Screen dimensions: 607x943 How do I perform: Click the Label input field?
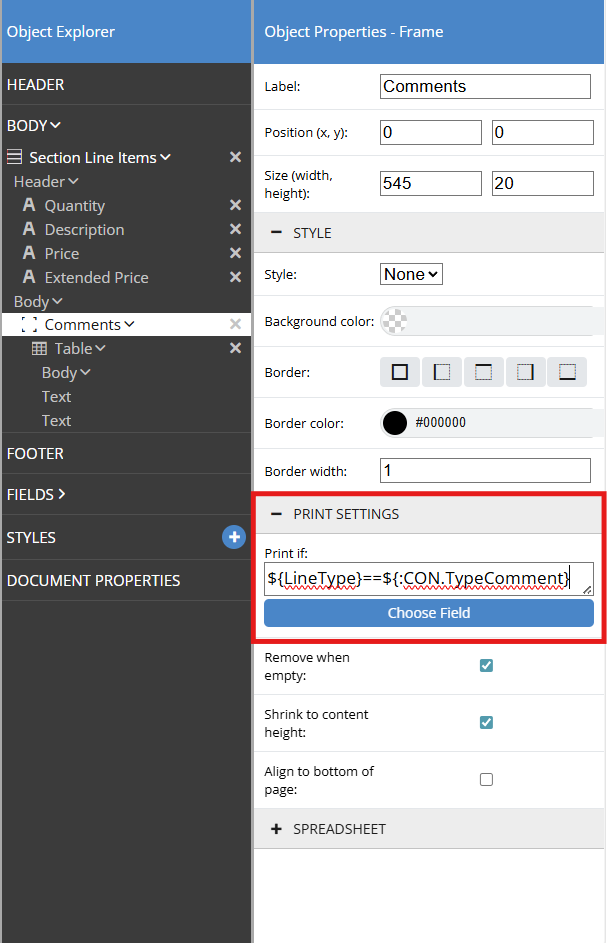pos(485,86)
